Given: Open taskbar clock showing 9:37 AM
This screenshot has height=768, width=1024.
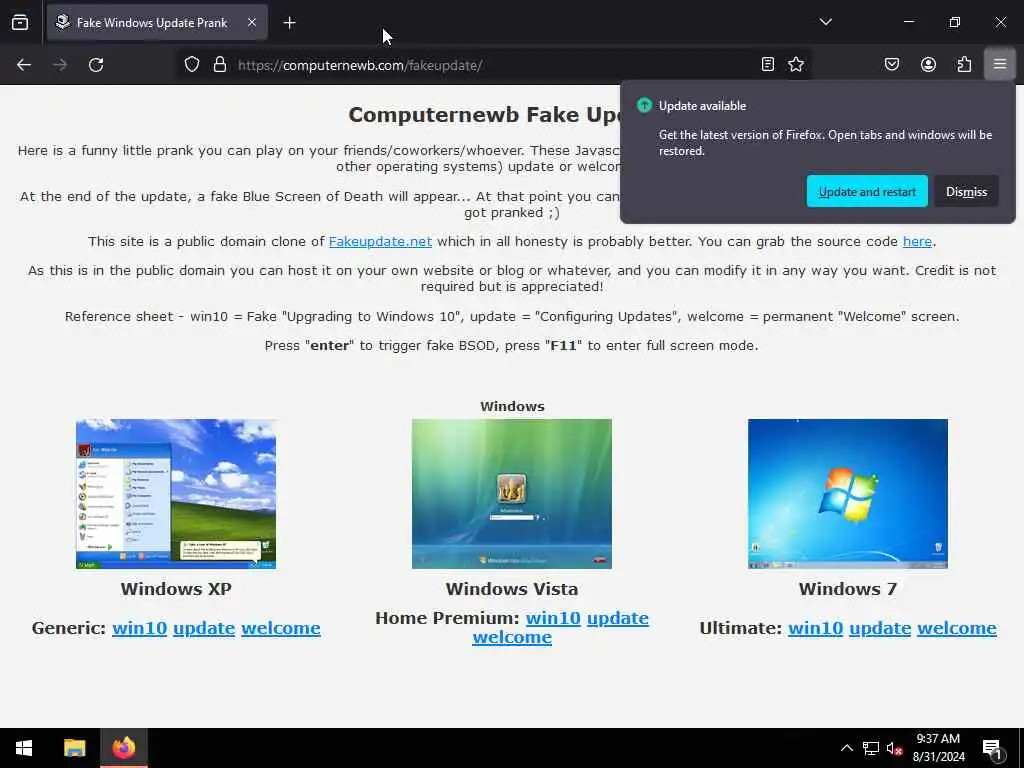Looking at the screenshot, I should pos(938,748).
